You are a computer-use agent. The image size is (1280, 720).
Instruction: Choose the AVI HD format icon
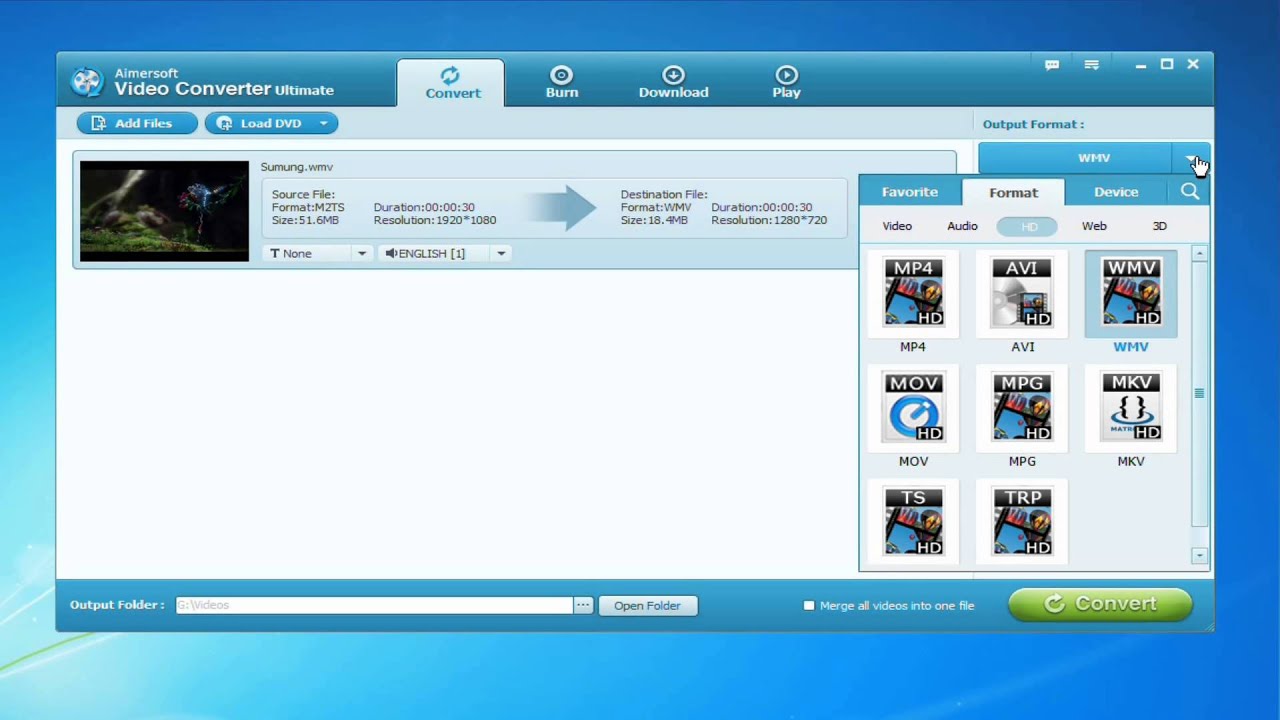click(x=1022, y=292)
